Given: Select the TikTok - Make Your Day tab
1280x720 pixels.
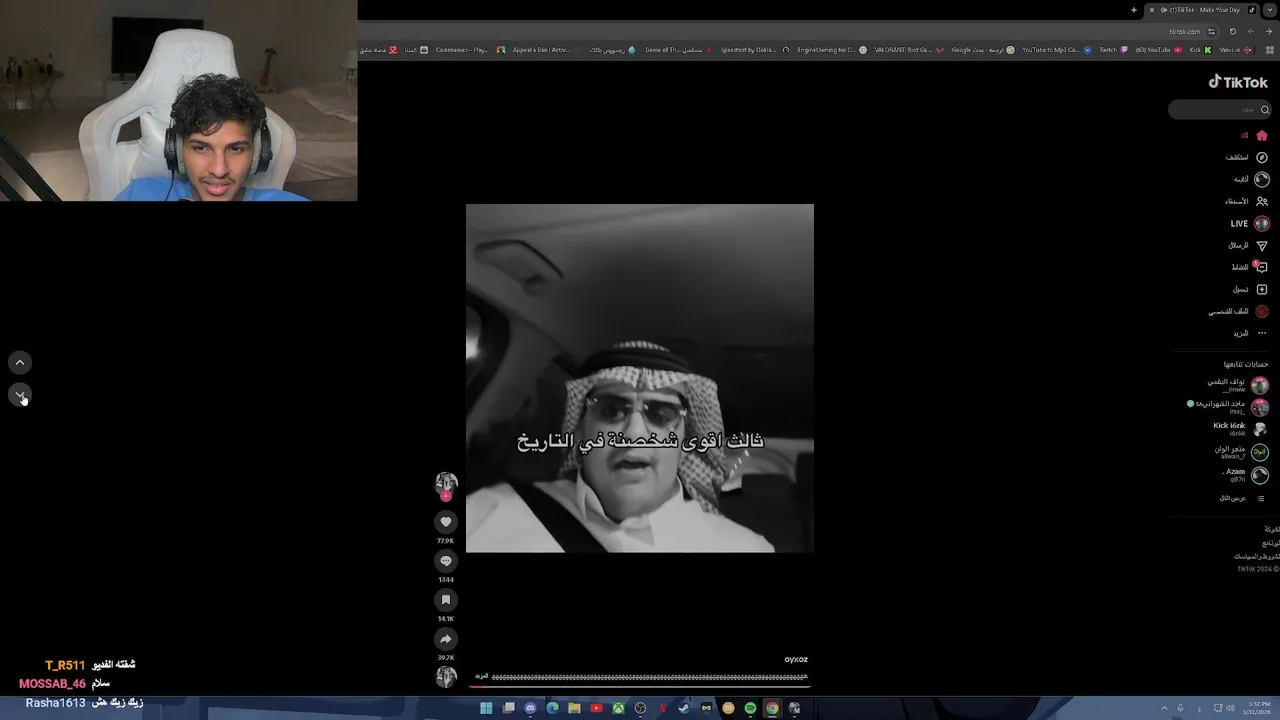Looking at the screenshot, I should [x=1204, y=10].
